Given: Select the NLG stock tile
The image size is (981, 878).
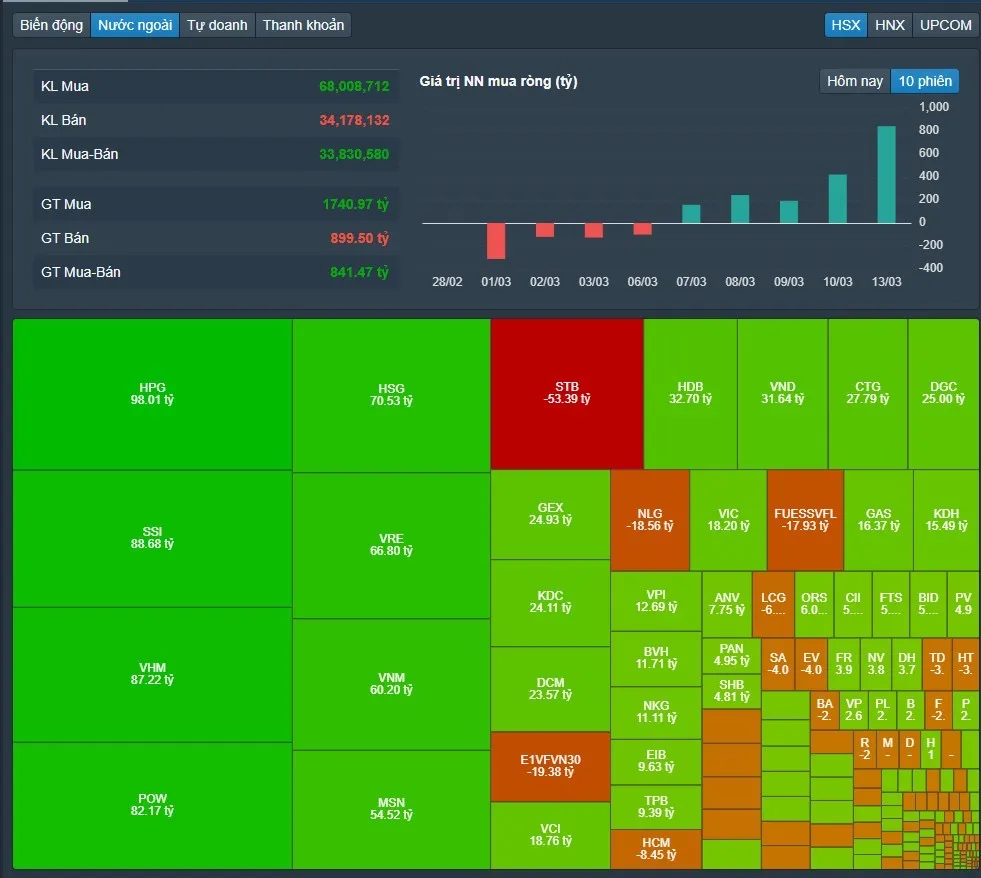Looking at the screenshot, I should [650, 520].
